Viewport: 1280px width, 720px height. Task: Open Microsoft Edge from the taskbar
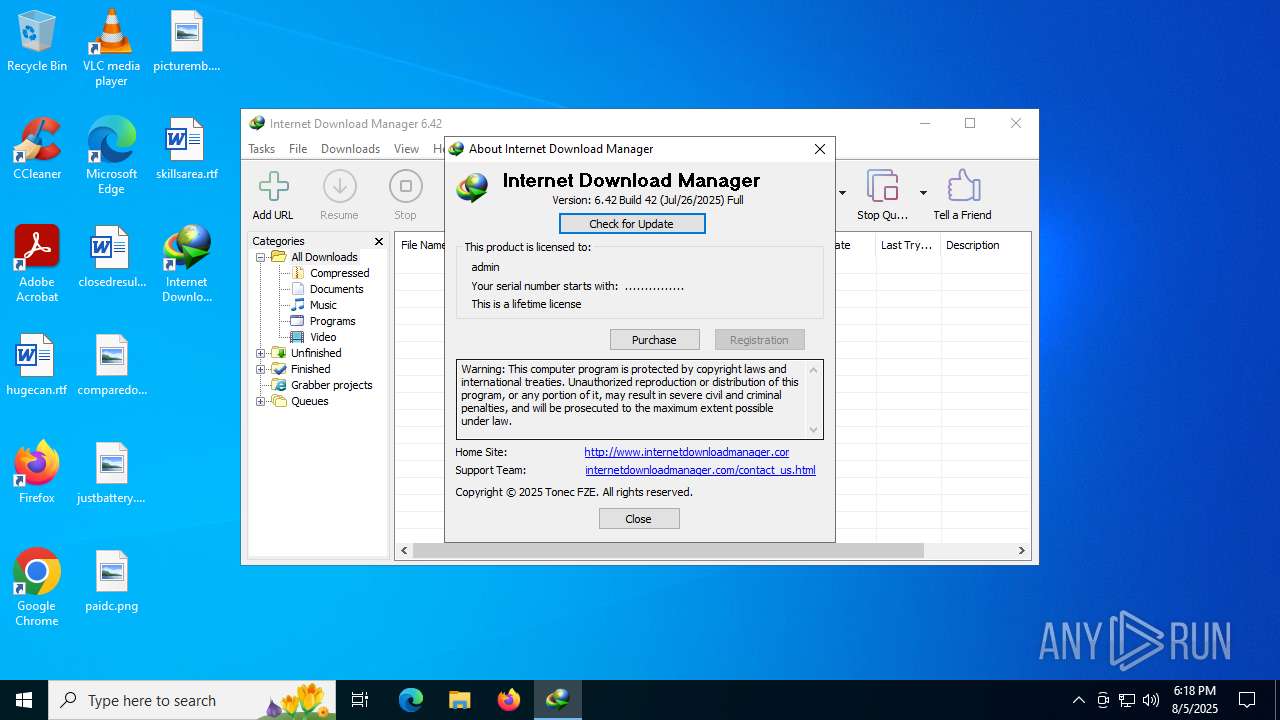[411, 700]
